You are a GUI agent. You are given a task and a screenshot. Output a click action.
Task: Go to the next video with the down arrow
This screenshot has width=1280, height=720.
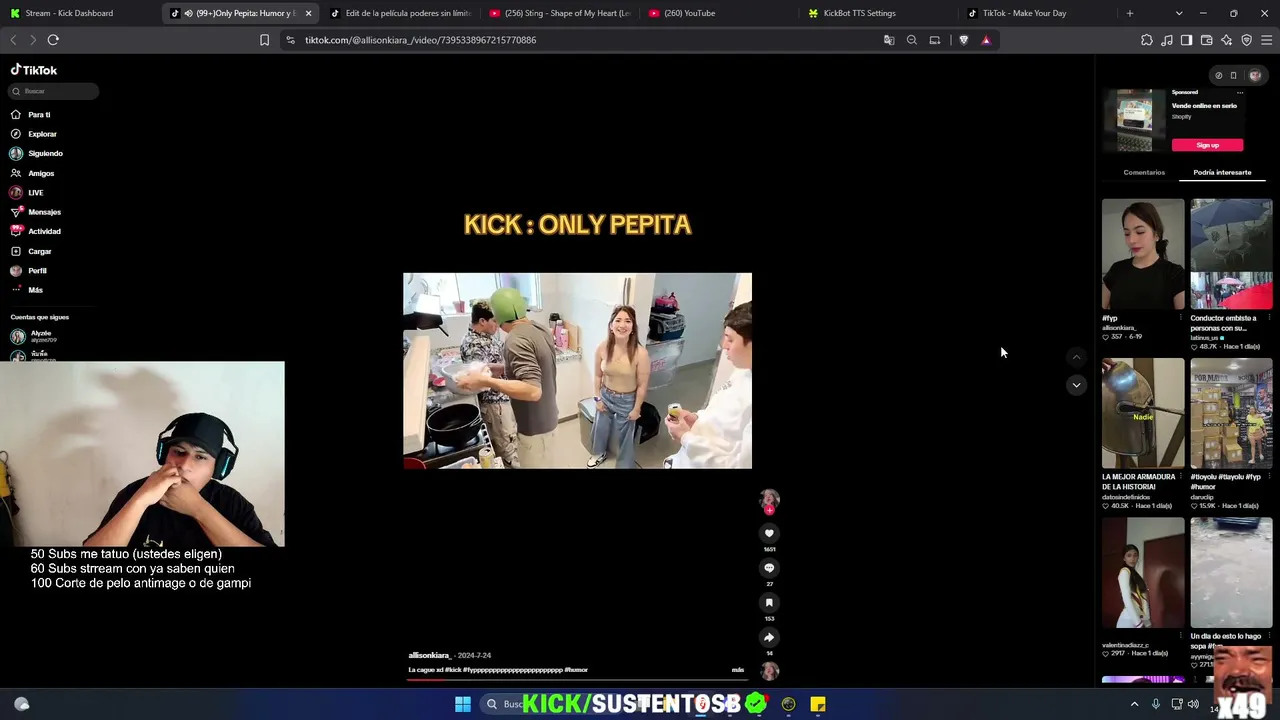coord(1076,385)
